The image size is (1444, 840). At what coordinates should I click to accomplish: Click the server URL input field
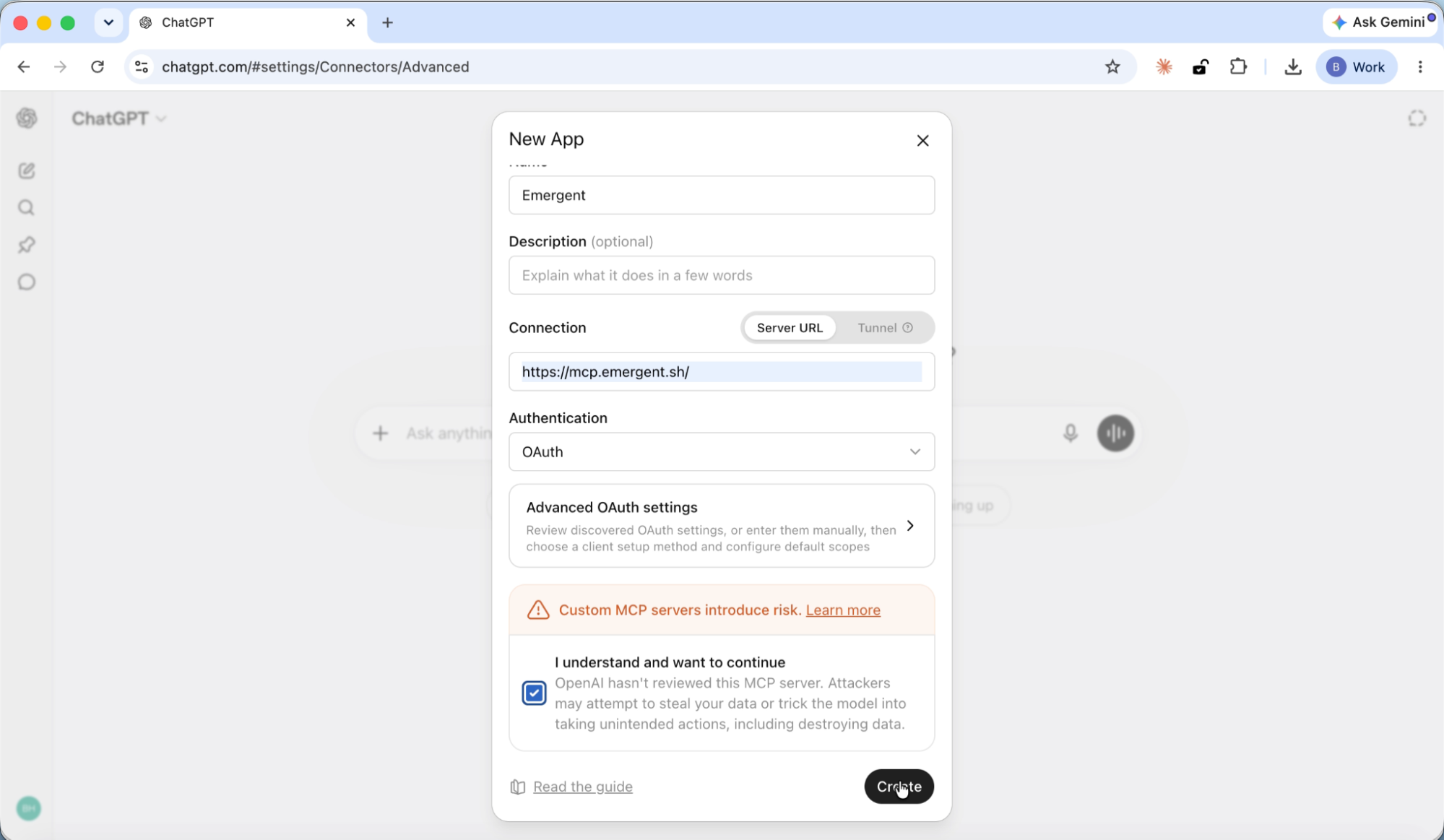click(722, 372)
